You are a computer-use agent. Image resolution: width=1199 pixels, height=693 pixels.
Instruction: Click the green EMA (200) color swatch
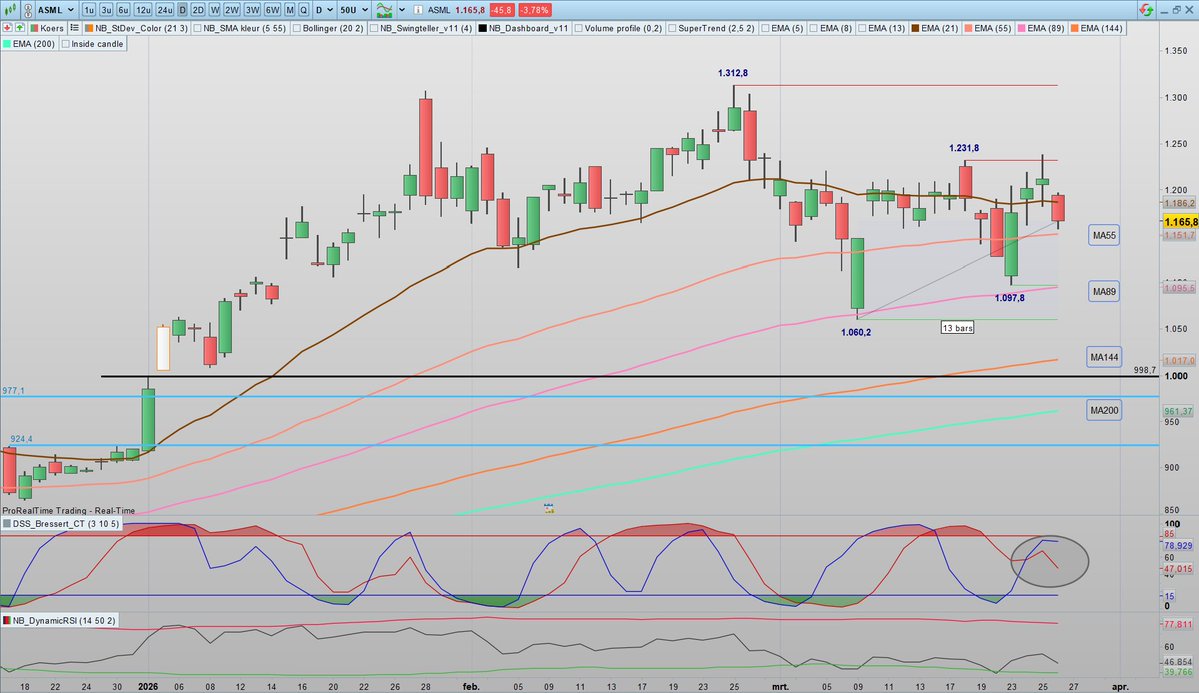point(7,44)
